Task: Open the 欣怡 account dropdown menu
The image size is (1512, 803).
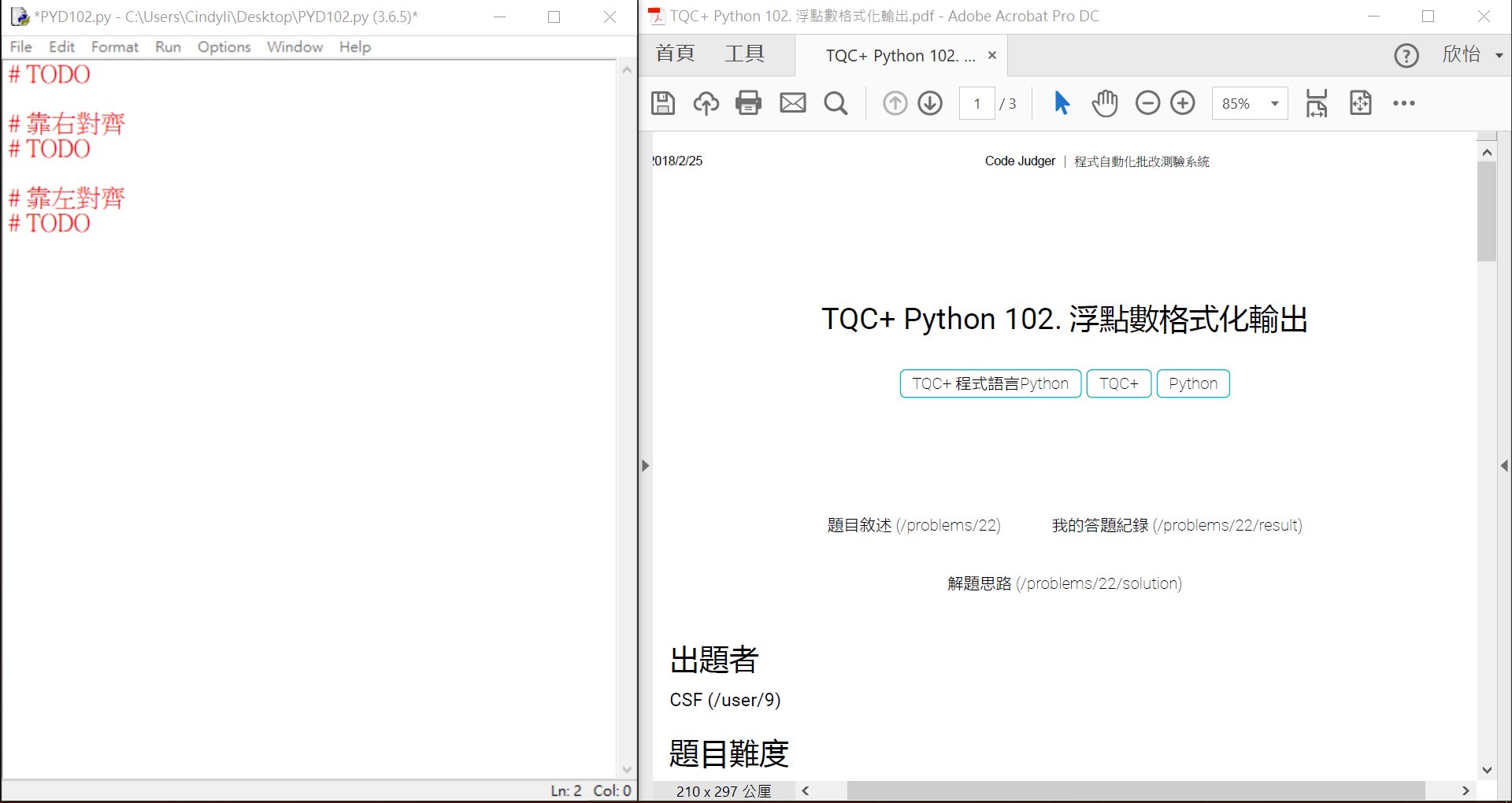Action: pos(1473,54)
